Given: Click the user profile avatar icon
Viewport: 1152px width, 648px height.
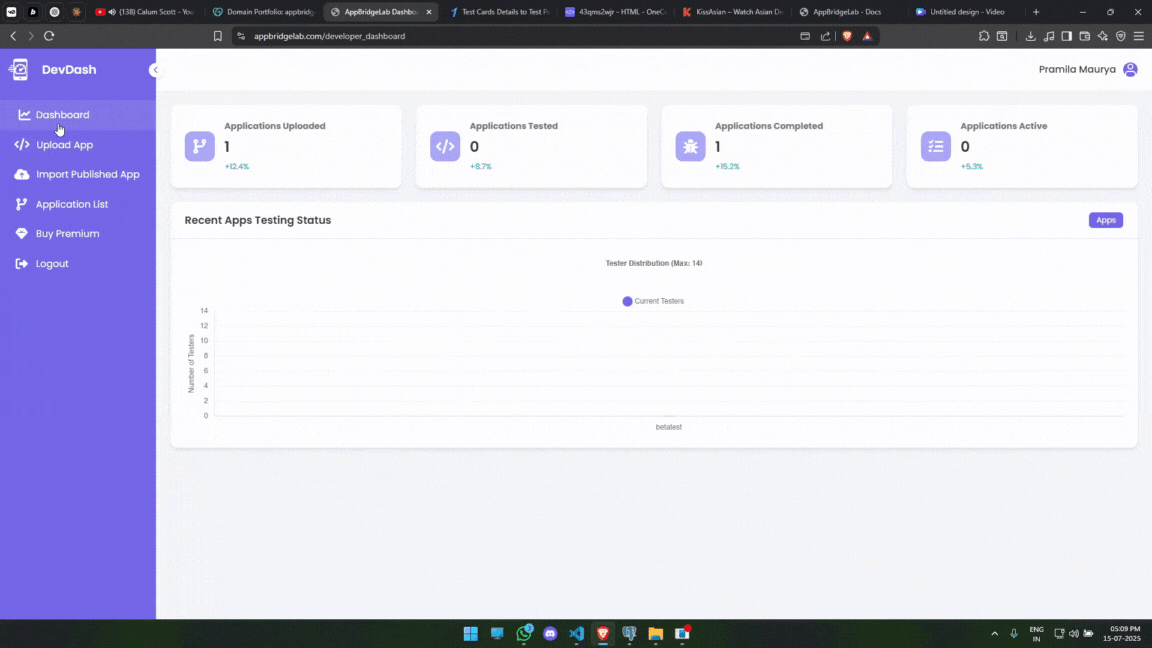Looking at the screenshot, I should 1130,69.
